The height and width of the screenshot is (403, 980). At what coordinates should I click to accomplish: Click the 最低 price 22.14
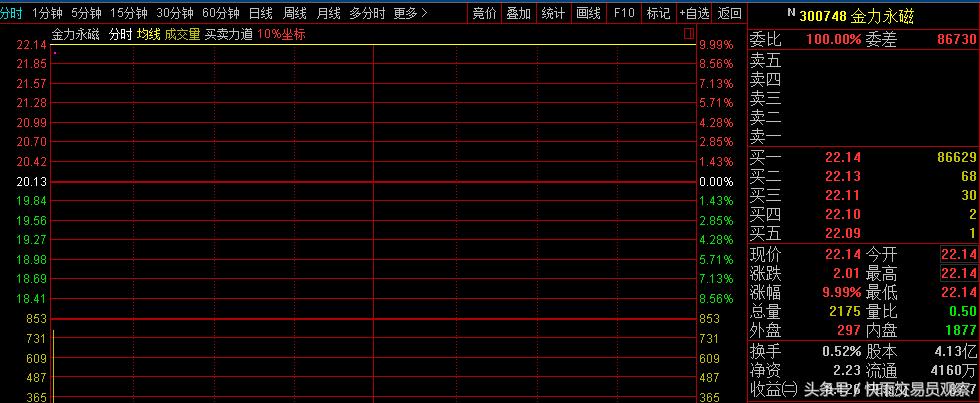tap(959, 292)
